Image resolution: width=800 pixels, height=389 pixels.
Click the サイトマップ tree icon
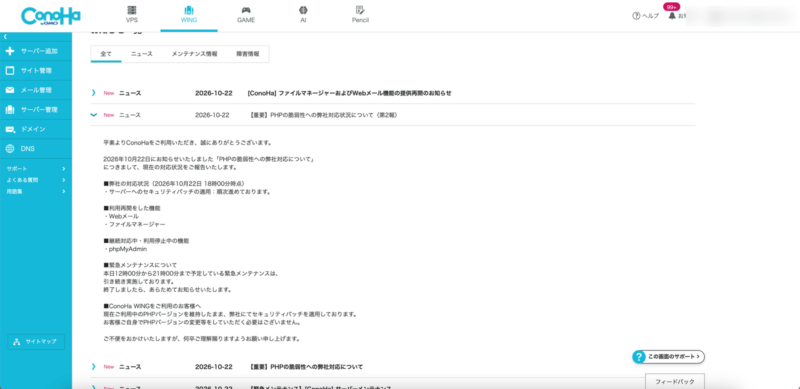[x=16, y=342]
